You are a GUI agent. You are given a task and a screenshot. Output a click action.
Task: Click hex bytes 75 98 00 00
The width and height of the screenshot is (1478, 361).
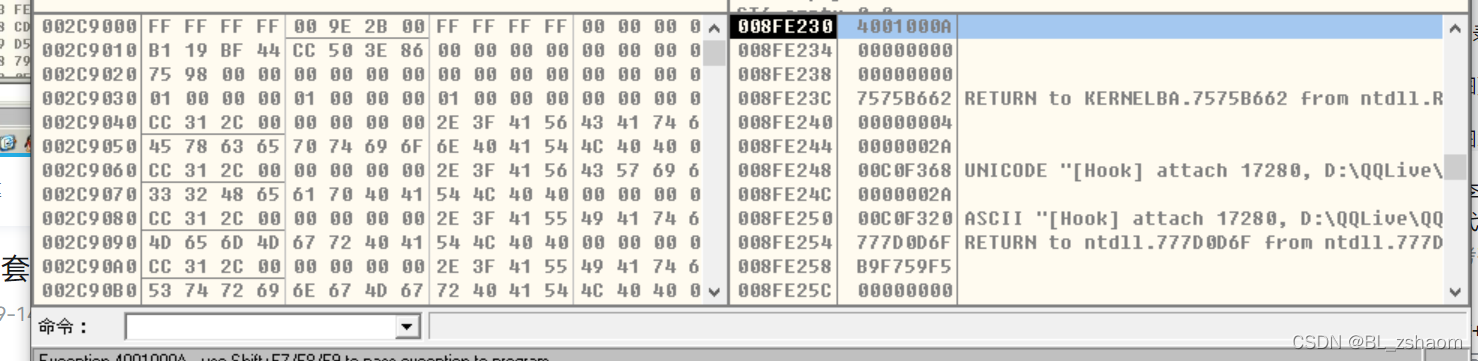[x=214, y=74]
